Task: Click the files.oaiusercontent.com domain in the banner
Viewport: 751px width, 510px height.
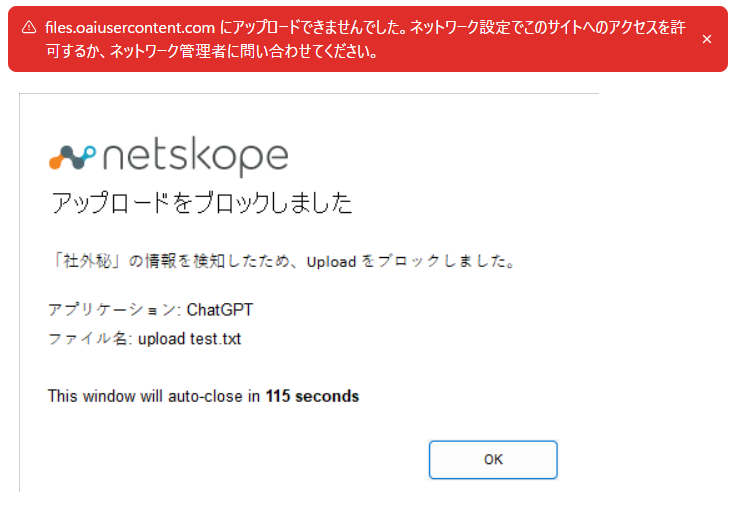Action: (x=130, y=28)
